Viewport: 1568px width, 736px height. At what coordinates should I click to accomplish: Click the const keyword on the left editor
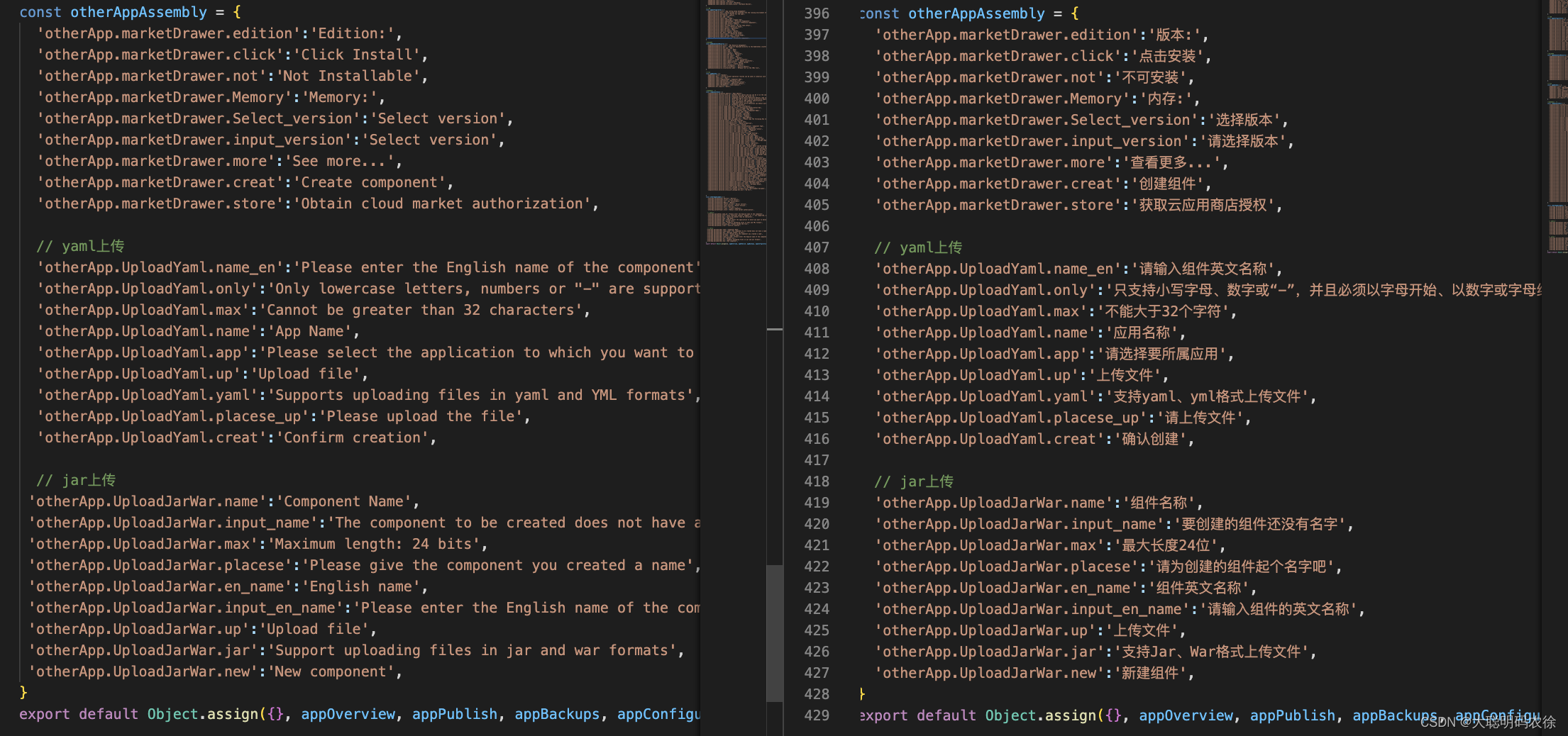pos(40,12)
